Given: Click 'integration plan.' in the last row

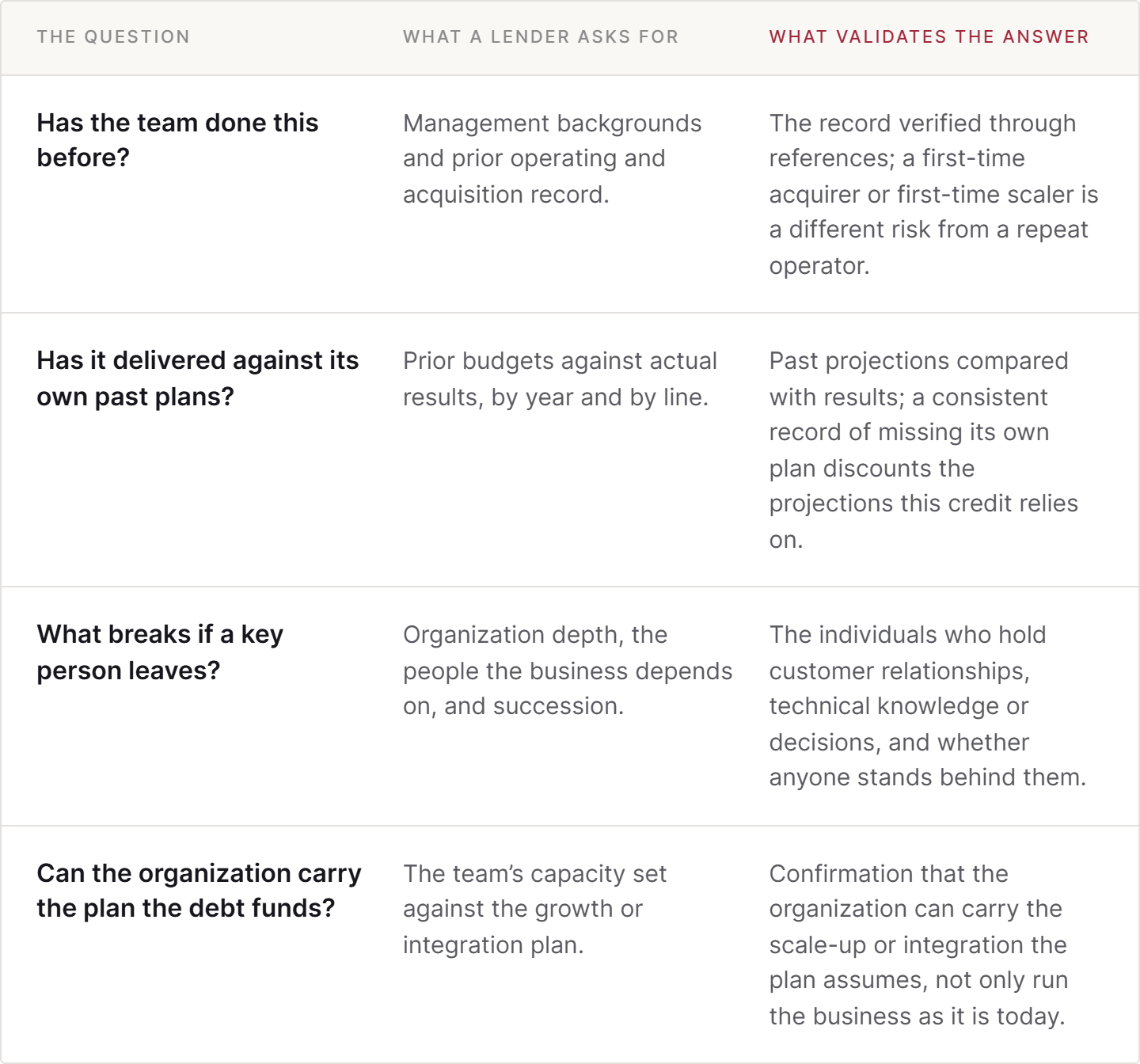Looking at the screenshot, I should coord(493,944).
